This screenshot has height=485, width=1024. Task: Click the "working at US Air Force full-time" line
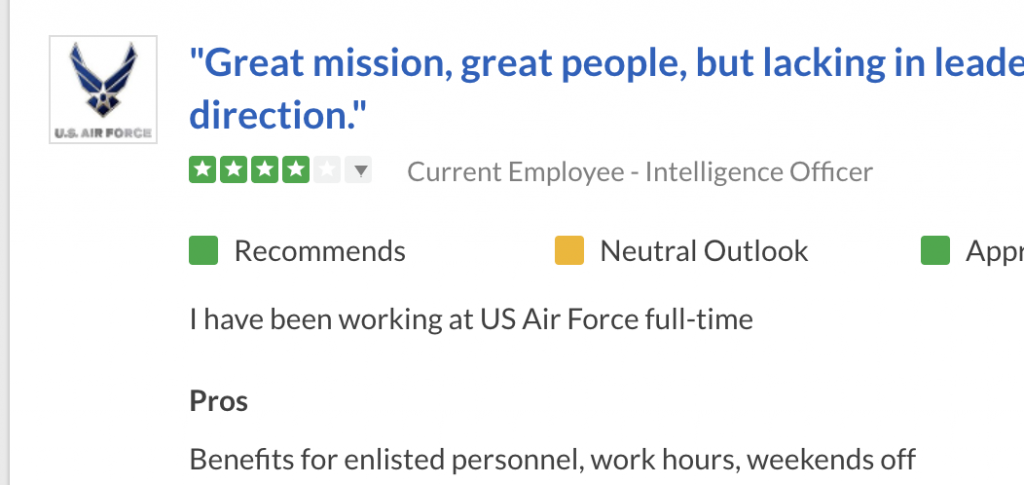pos(470,320)
